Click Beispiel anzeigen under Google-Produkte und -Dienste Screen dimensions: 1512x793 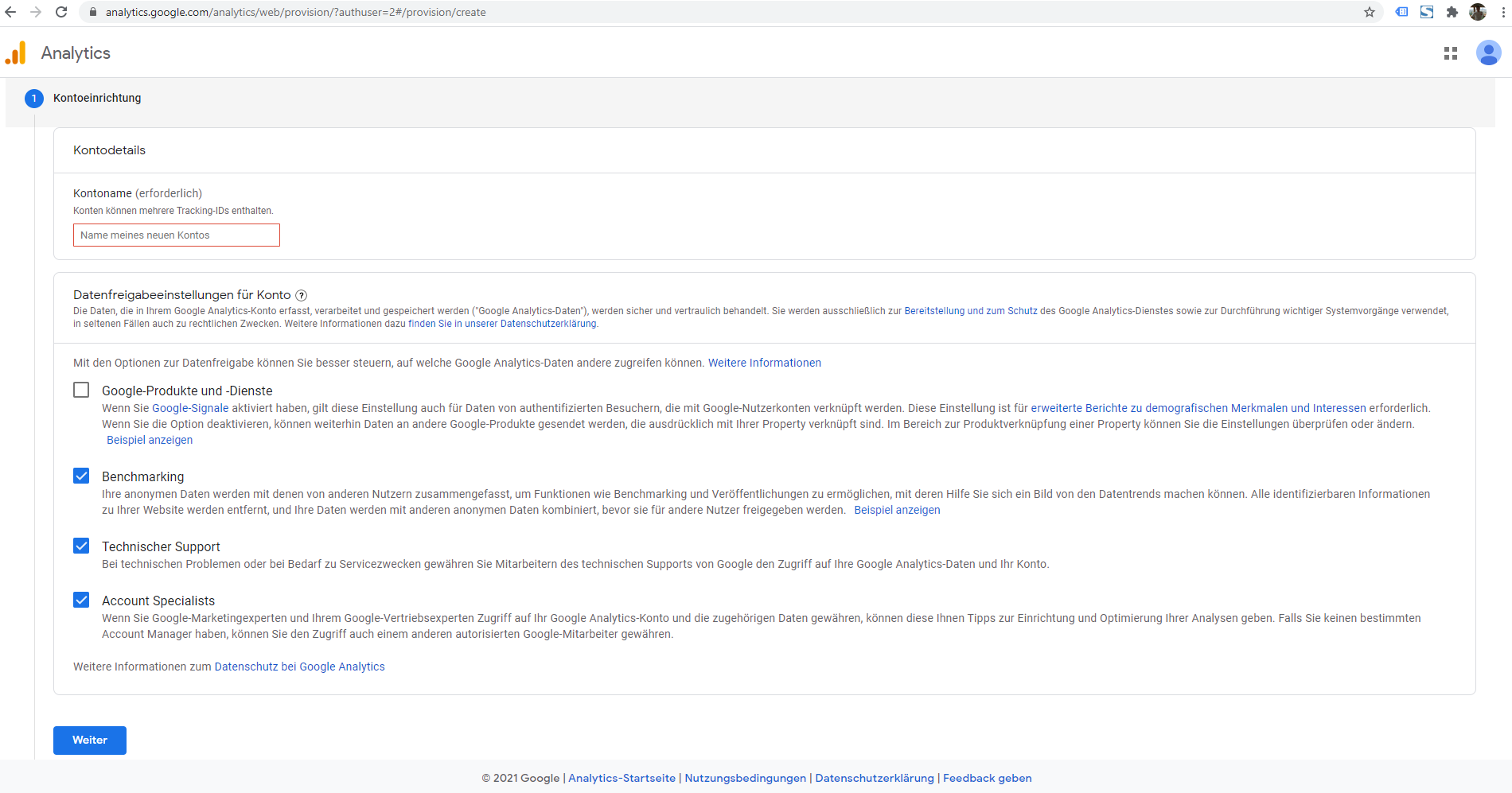[x=150, y=440]
